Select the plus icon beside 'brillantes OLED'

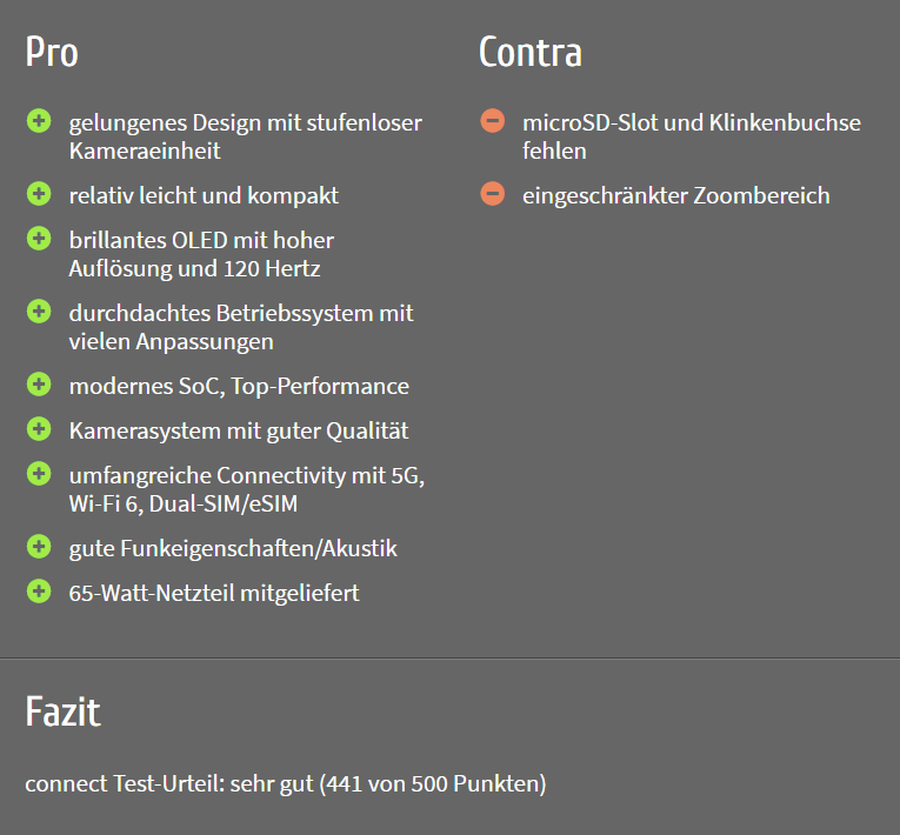39,238
